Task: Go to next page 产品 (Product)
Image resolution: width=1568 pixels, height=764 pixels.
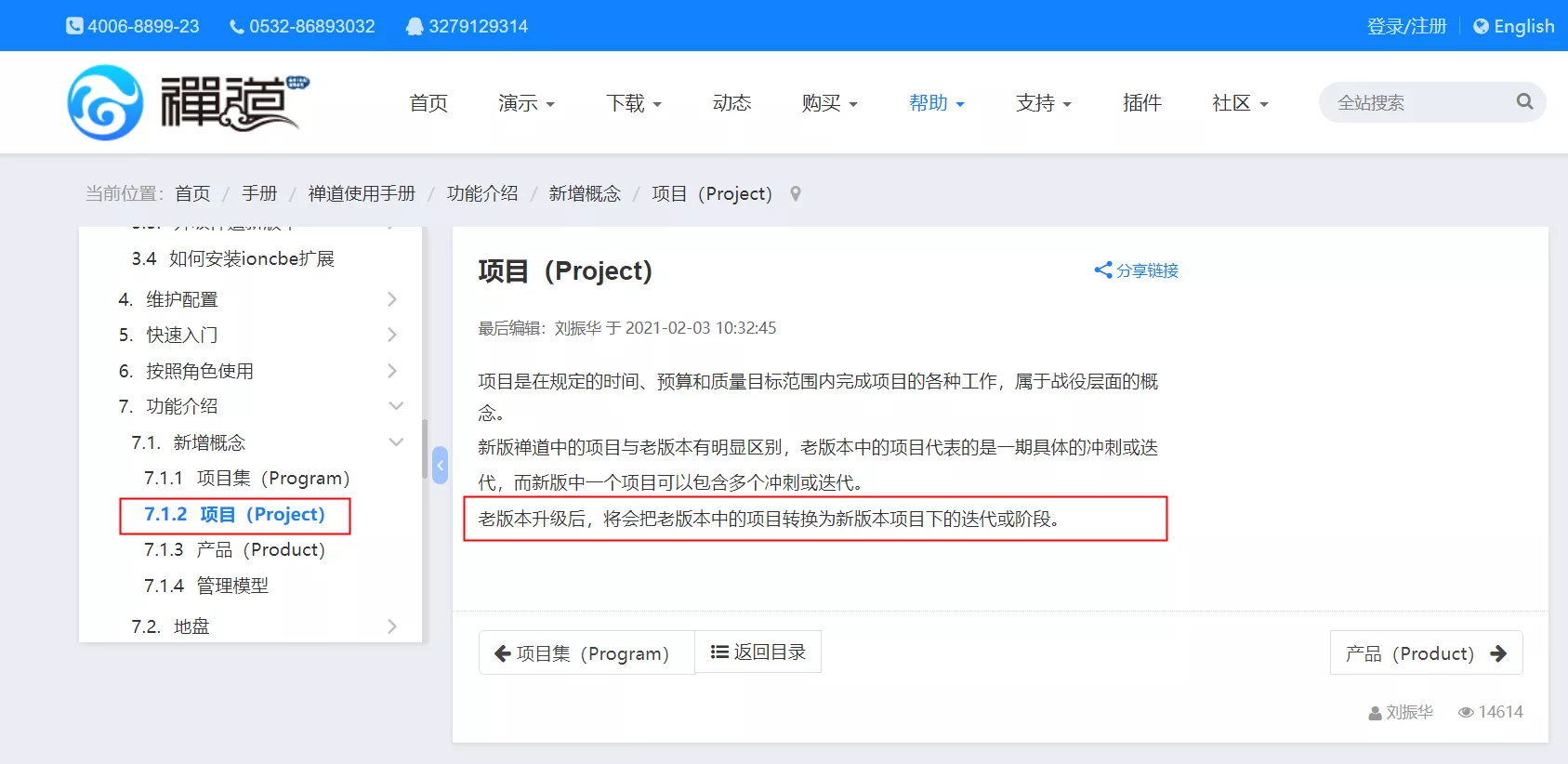Action: click(x=1426, y=652)
